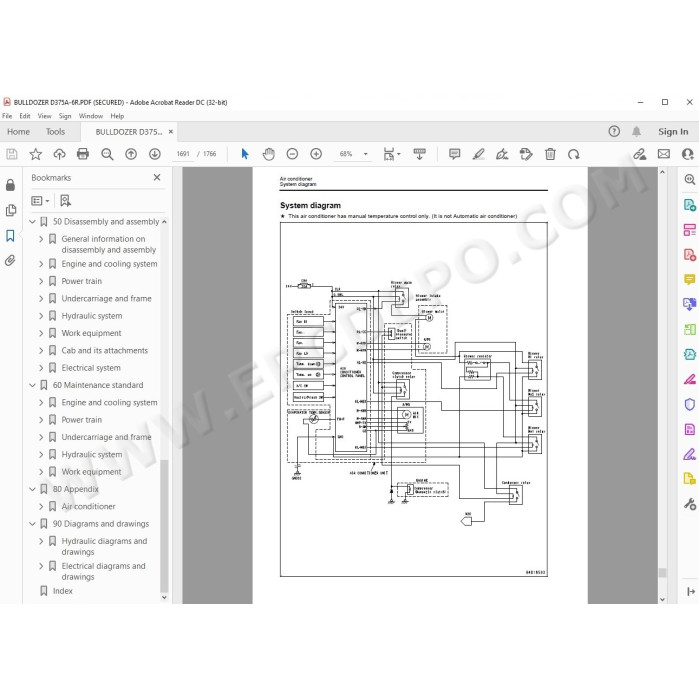Open the bookmark options dropdown
700x700 pixels.
tap(40, 201)
